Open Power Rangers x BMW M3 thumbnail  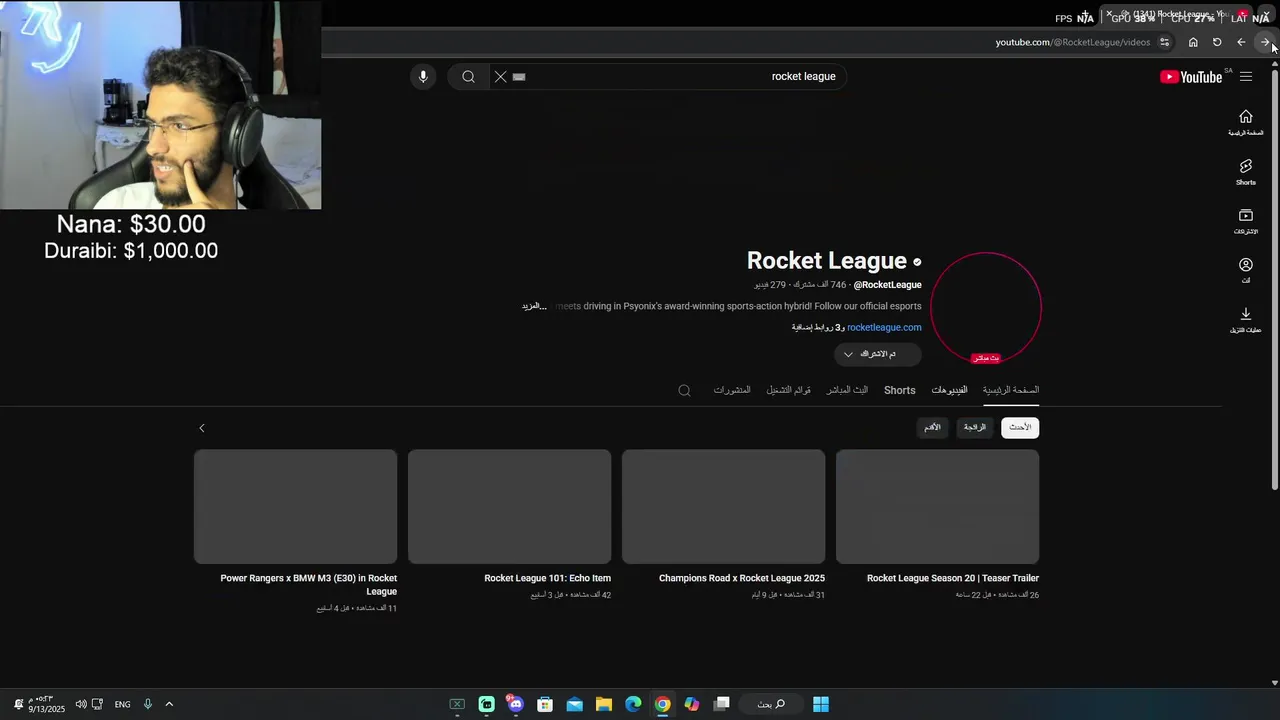[295, 507]
